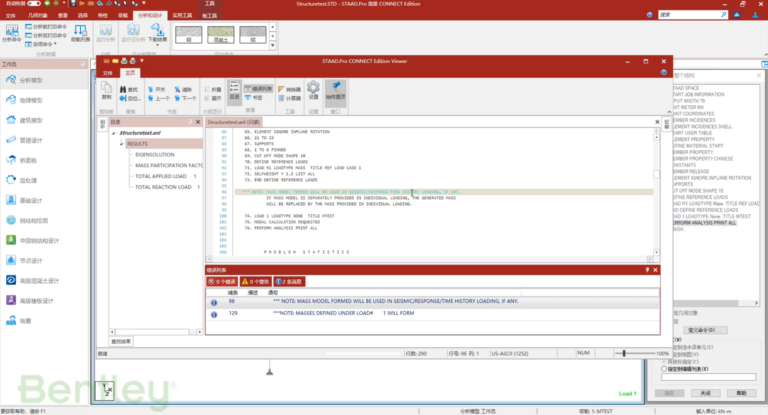
Task: Switch to 几何对象 ribbon tab
Action: 38,15
